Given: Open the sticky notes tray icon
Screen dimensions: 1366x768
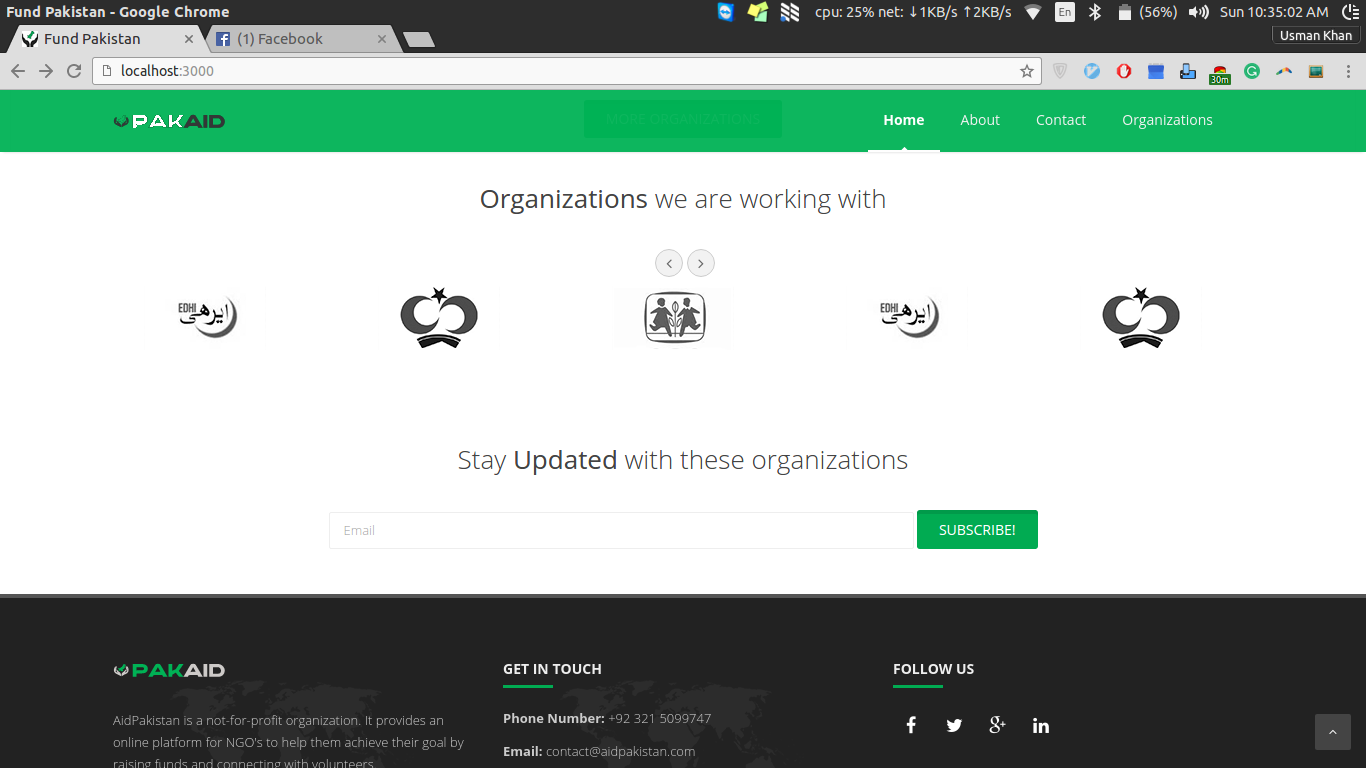Looking at the screenshot, I should (x=758, y=12).
